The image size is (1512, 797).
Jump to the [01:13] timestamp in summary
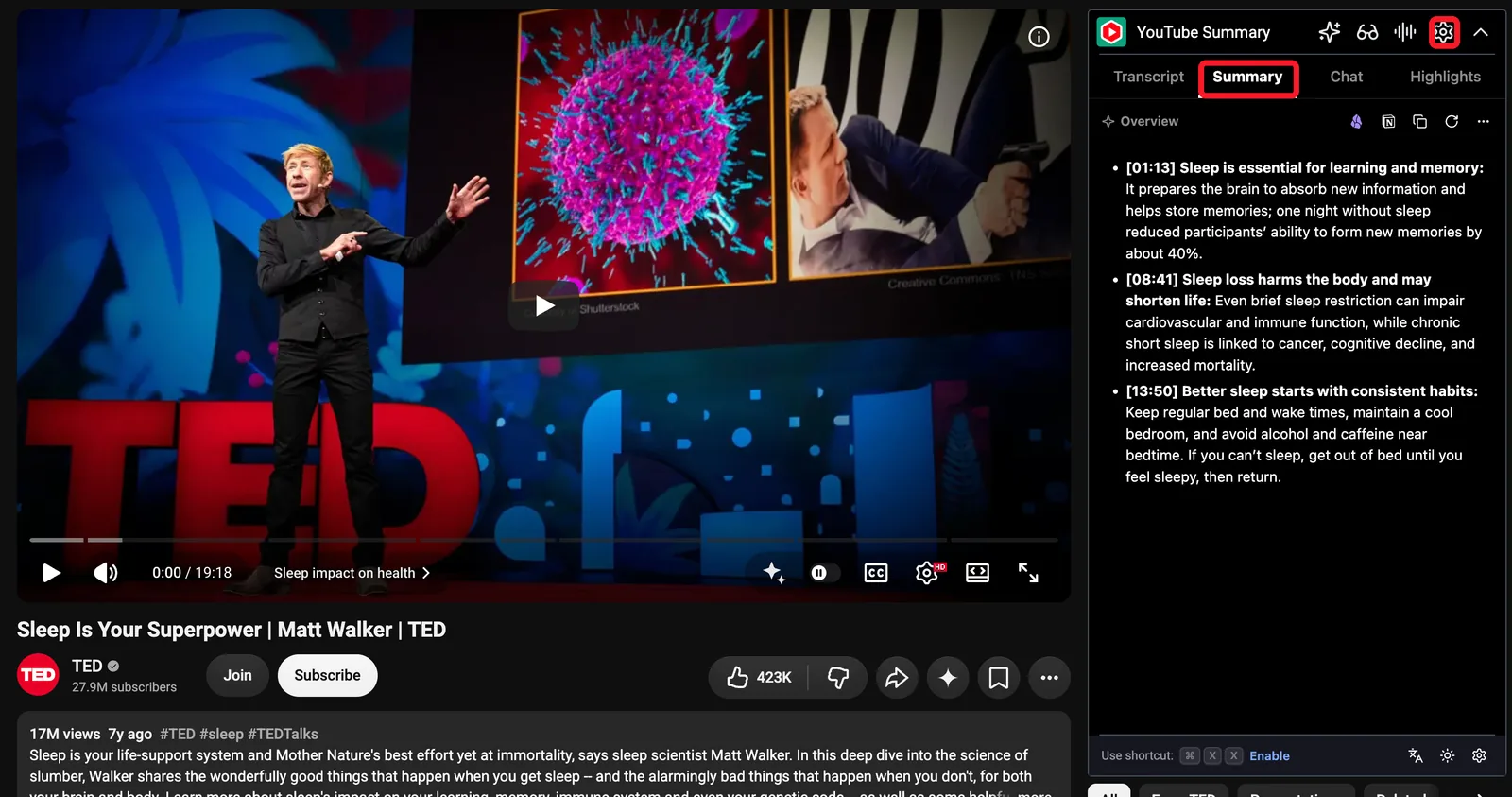point(1150,167)
